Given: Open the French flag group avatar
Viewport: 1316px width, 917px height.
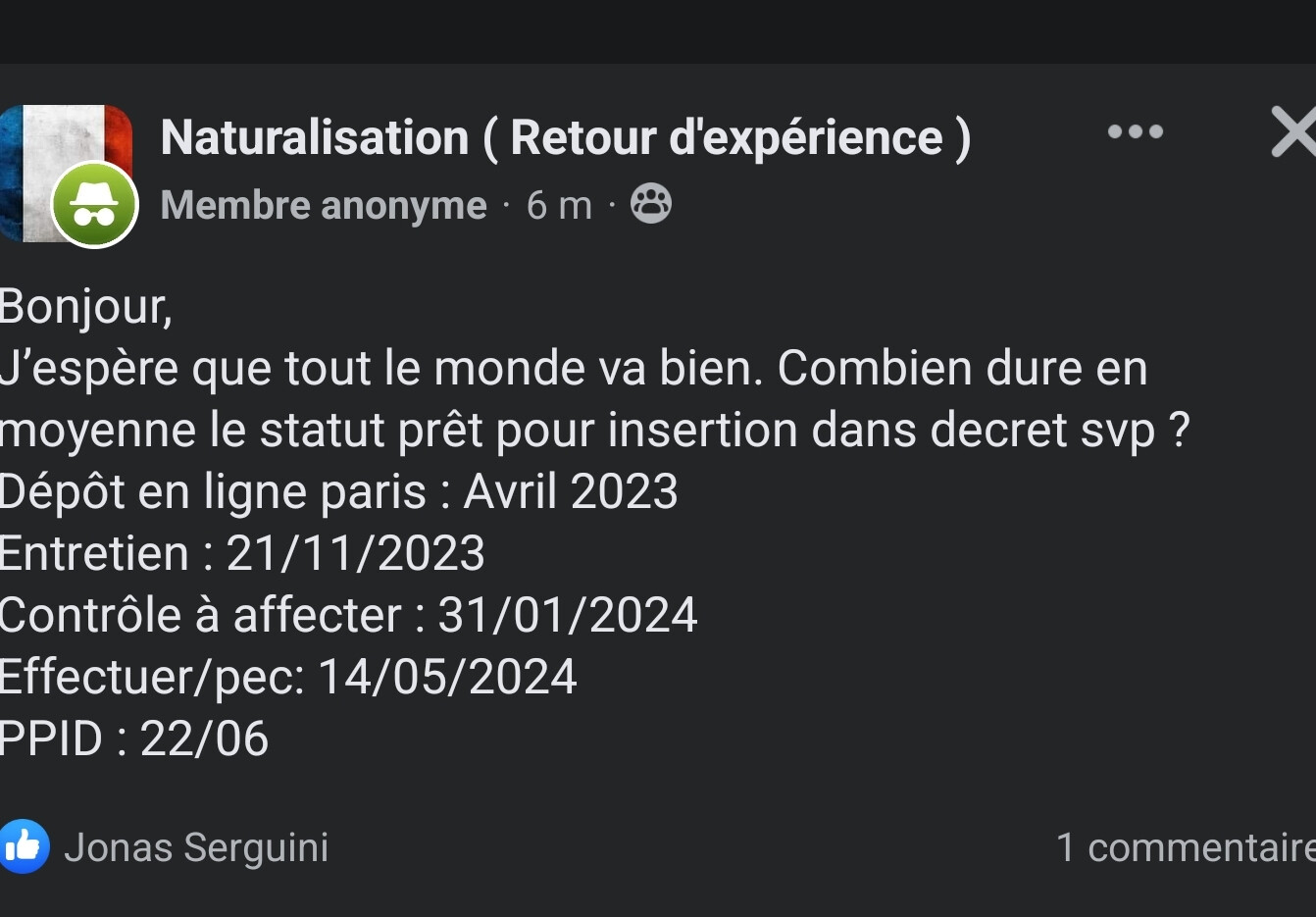Looking at the screenshot, I should [66, 157].
